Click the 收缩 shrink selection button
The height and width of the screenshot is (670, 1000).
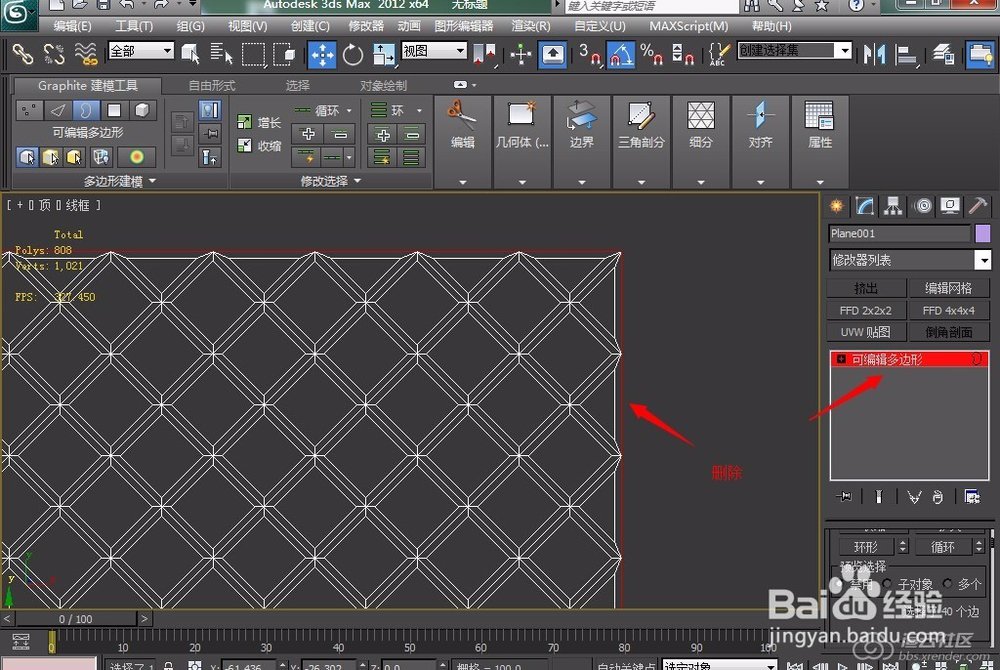[259, 146]
